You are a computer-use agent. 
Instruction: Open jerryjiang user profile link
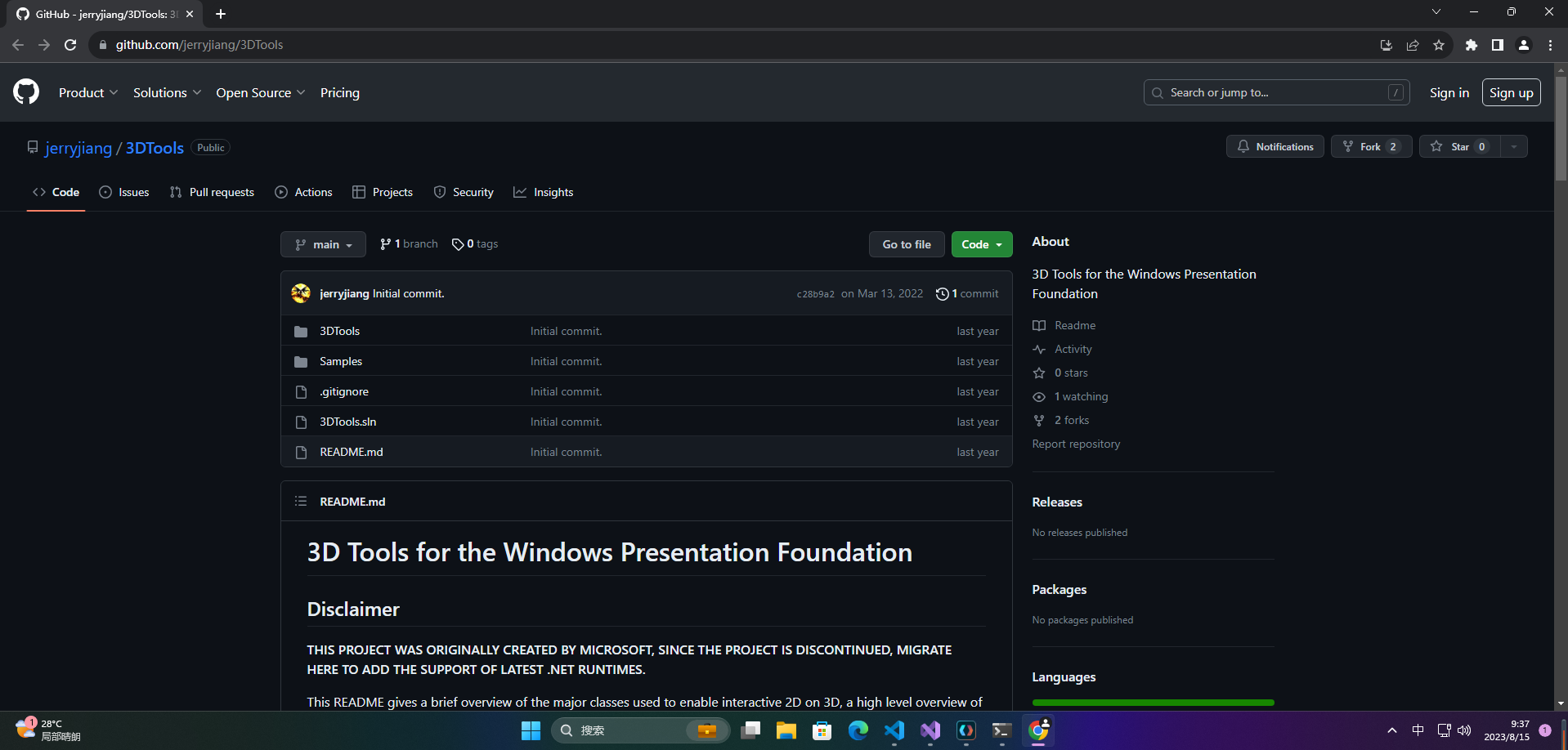(x=78, y=148)
